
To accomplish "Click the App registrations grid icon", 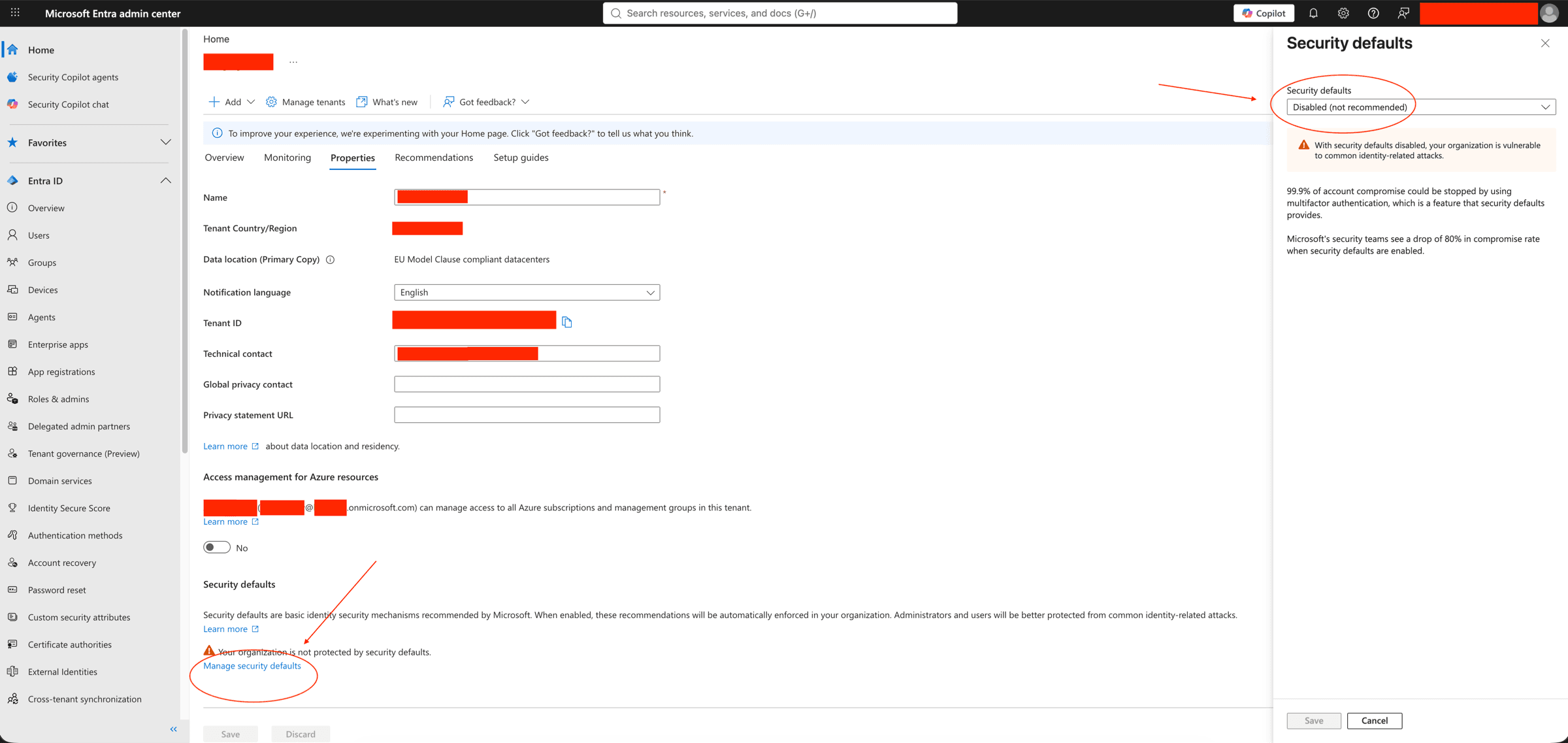I will [x=12, y=371].
